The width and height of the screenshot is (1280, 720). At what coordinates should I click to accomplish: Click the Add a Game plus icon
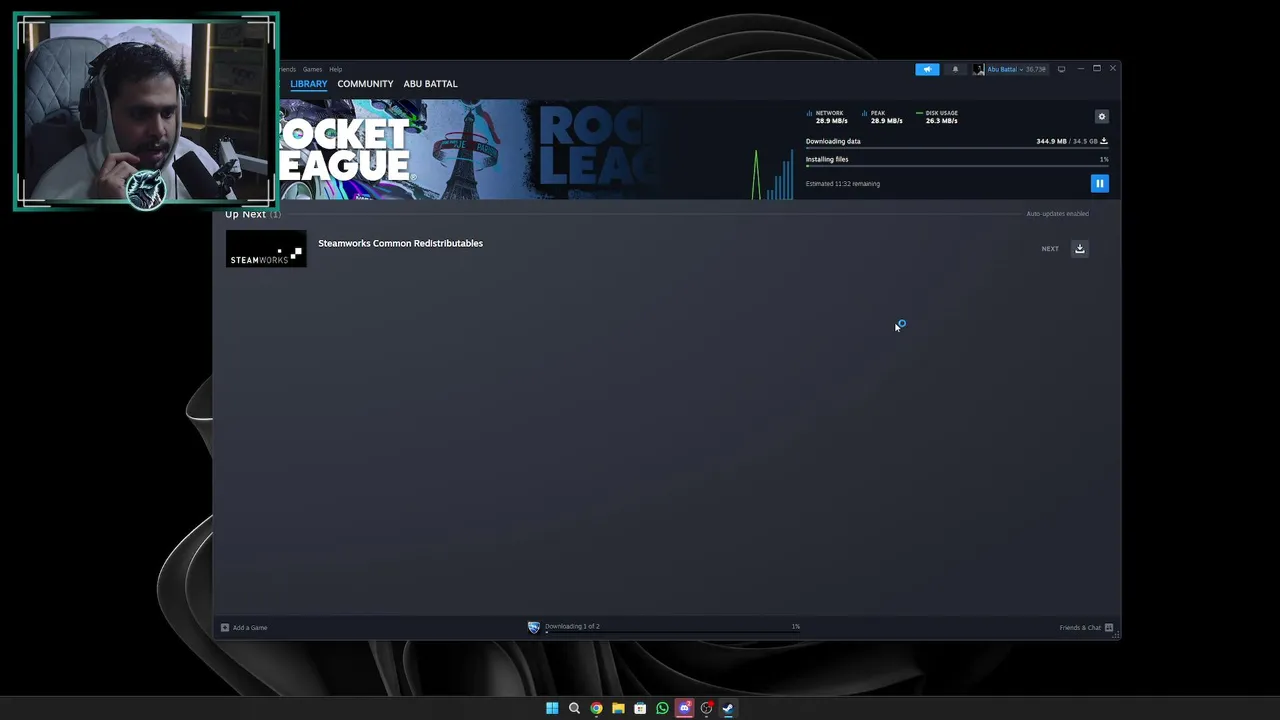[224, 627]
